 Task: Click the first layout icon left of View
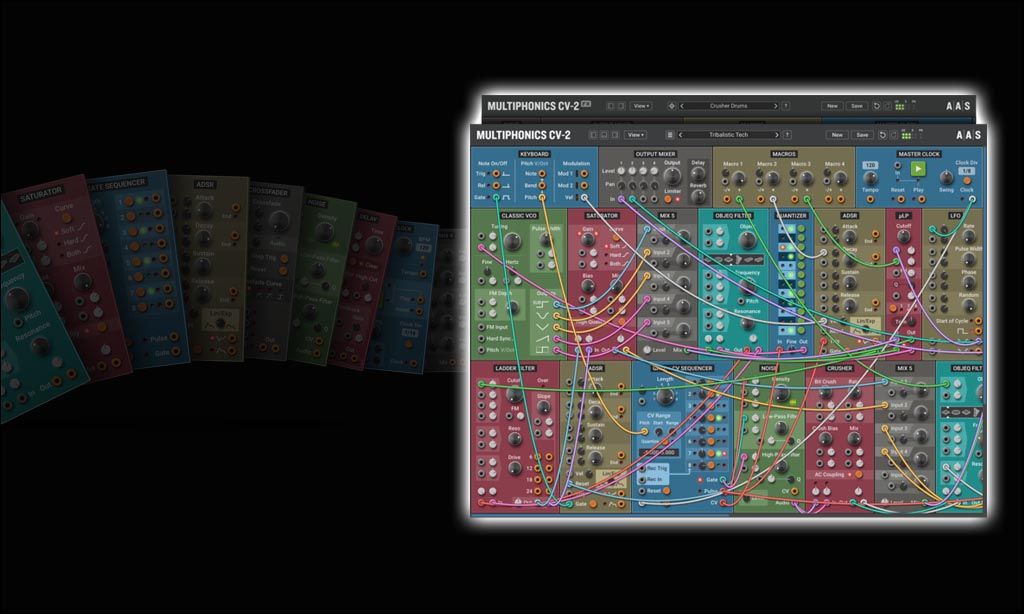click(x=593, y=135)
